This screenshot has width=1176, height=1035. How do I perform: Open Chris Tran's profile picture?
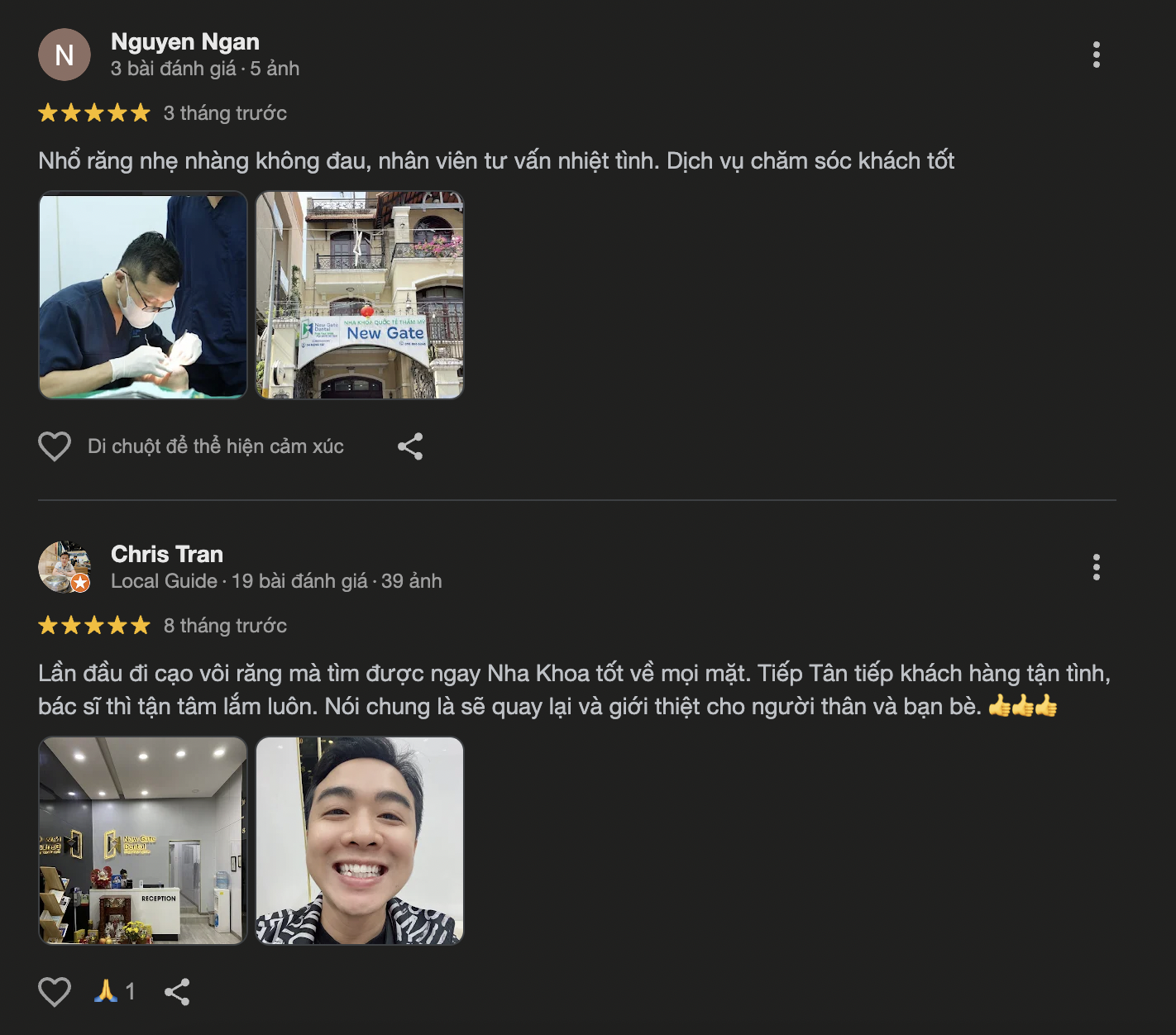[65, 567]
